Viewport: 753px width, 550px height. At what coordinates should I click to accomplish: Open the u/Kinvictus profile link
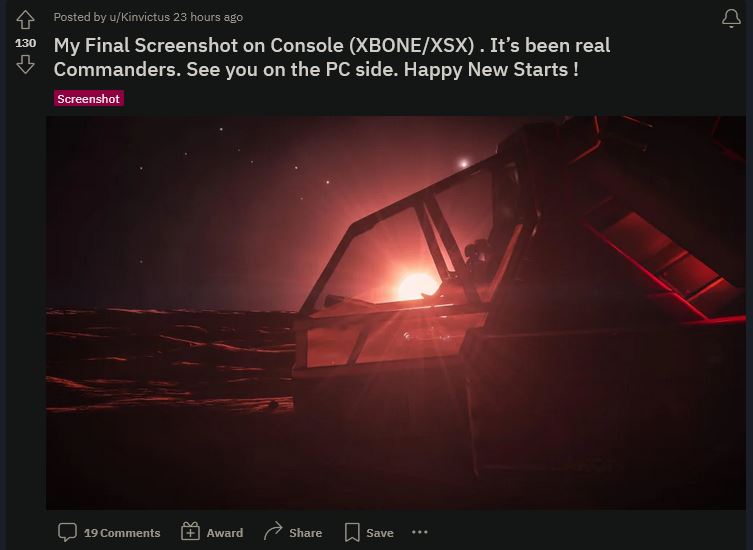(139, 17)
